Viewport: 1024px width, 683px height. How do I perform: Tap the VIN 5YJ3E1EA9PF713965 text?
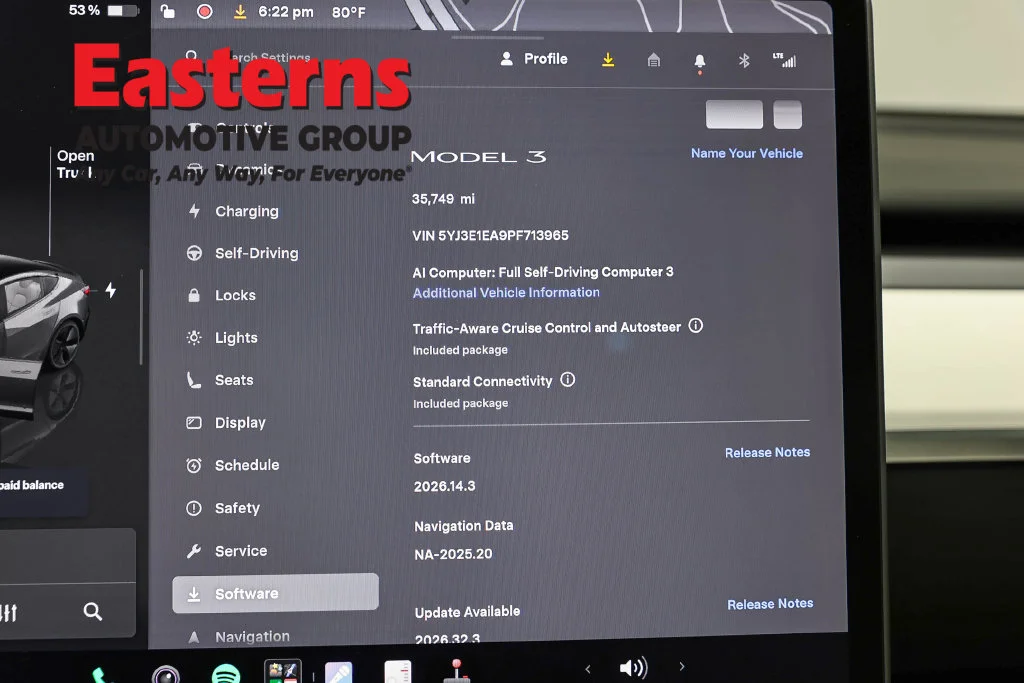tap(490, 235)
